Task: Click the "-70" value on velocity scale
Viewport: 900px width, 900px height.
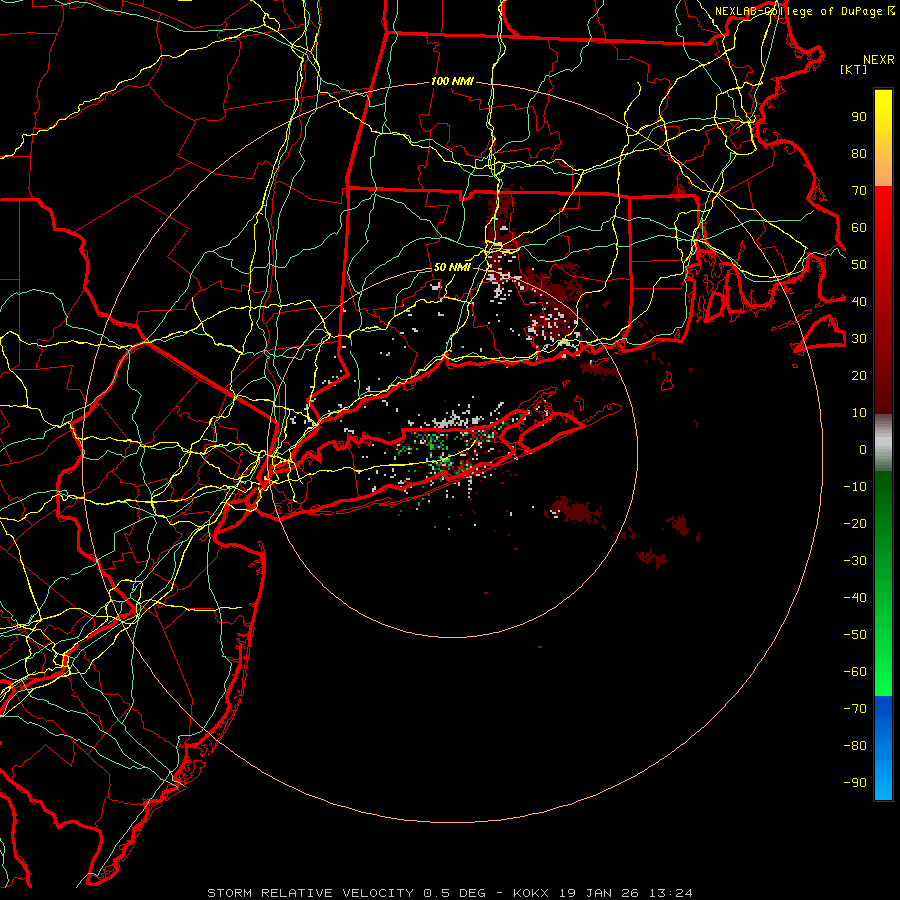Action: [855, 709]
